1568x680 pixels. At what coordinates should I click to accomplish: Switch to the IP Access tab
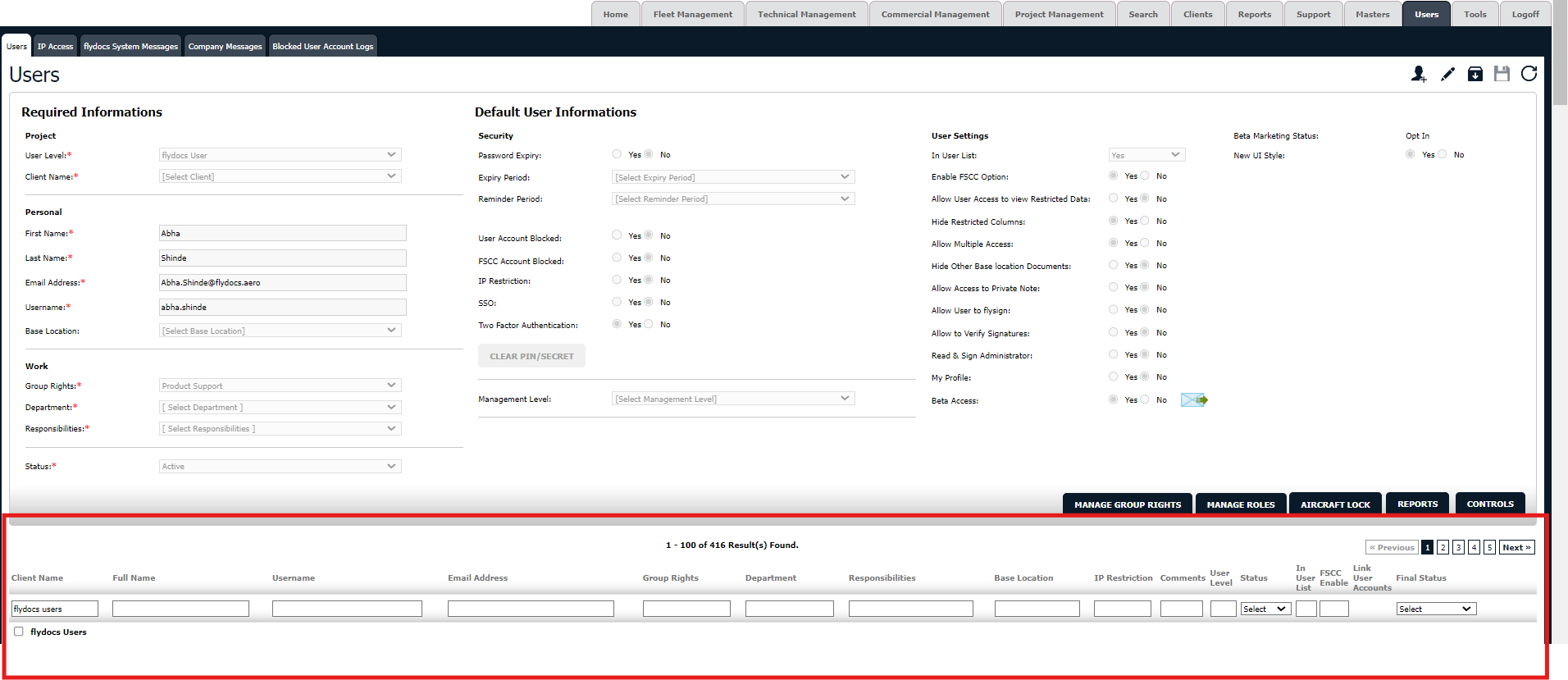[x=55, y=46]
